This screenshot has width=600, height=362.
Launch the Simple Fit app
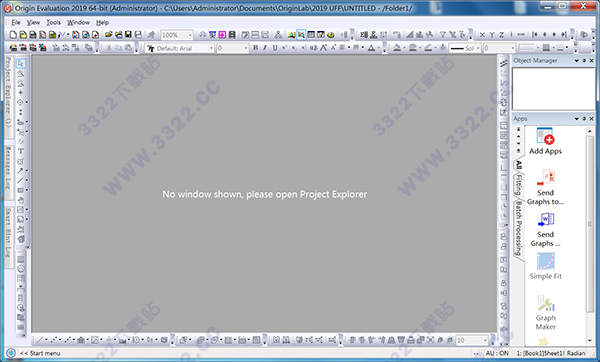pos(545,267)
